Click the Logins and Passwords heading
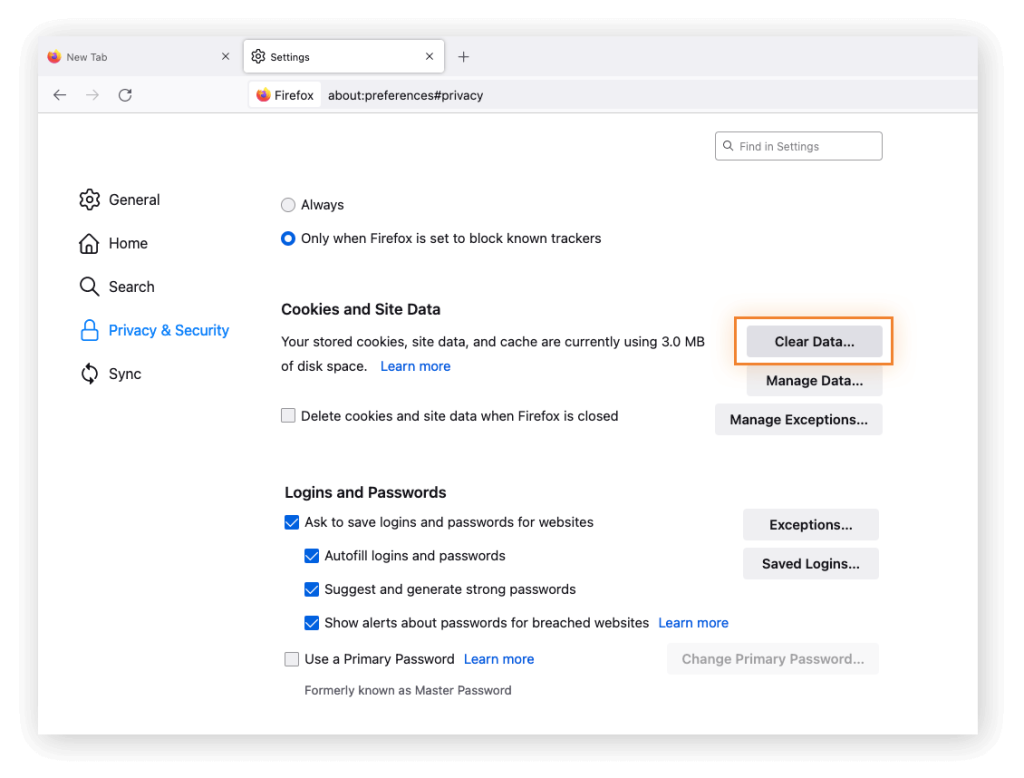 point(365,493)
